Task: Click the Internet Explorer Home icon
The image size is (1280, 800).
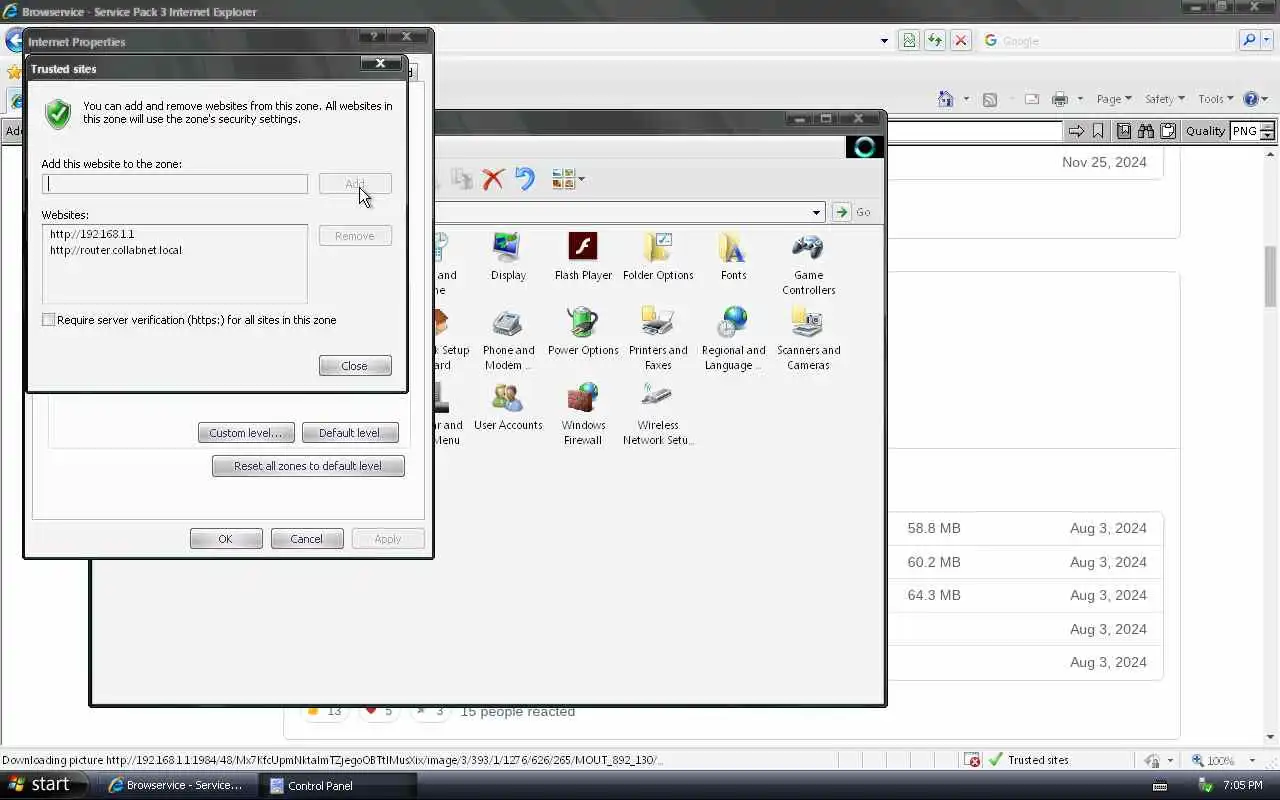Action: pyautogui.click(x=945, y=99)
